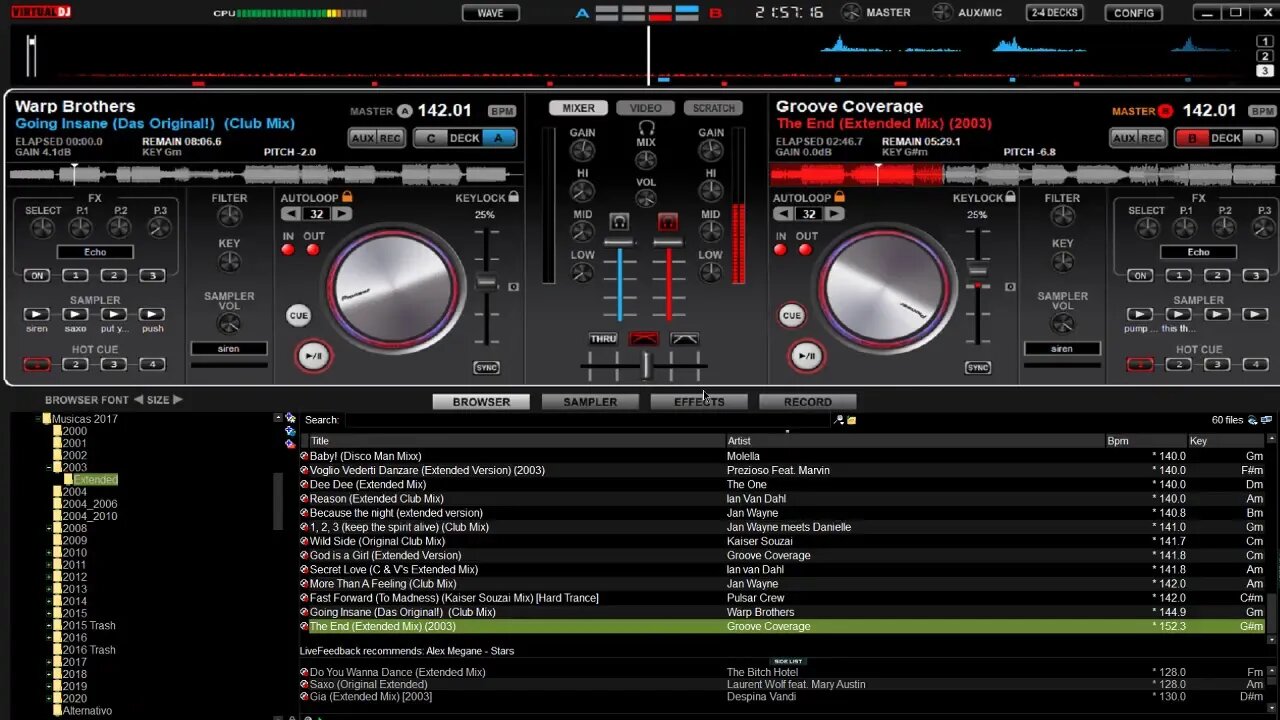
Task: Open the BROWSER tab
Action: (x=481, y=402)
